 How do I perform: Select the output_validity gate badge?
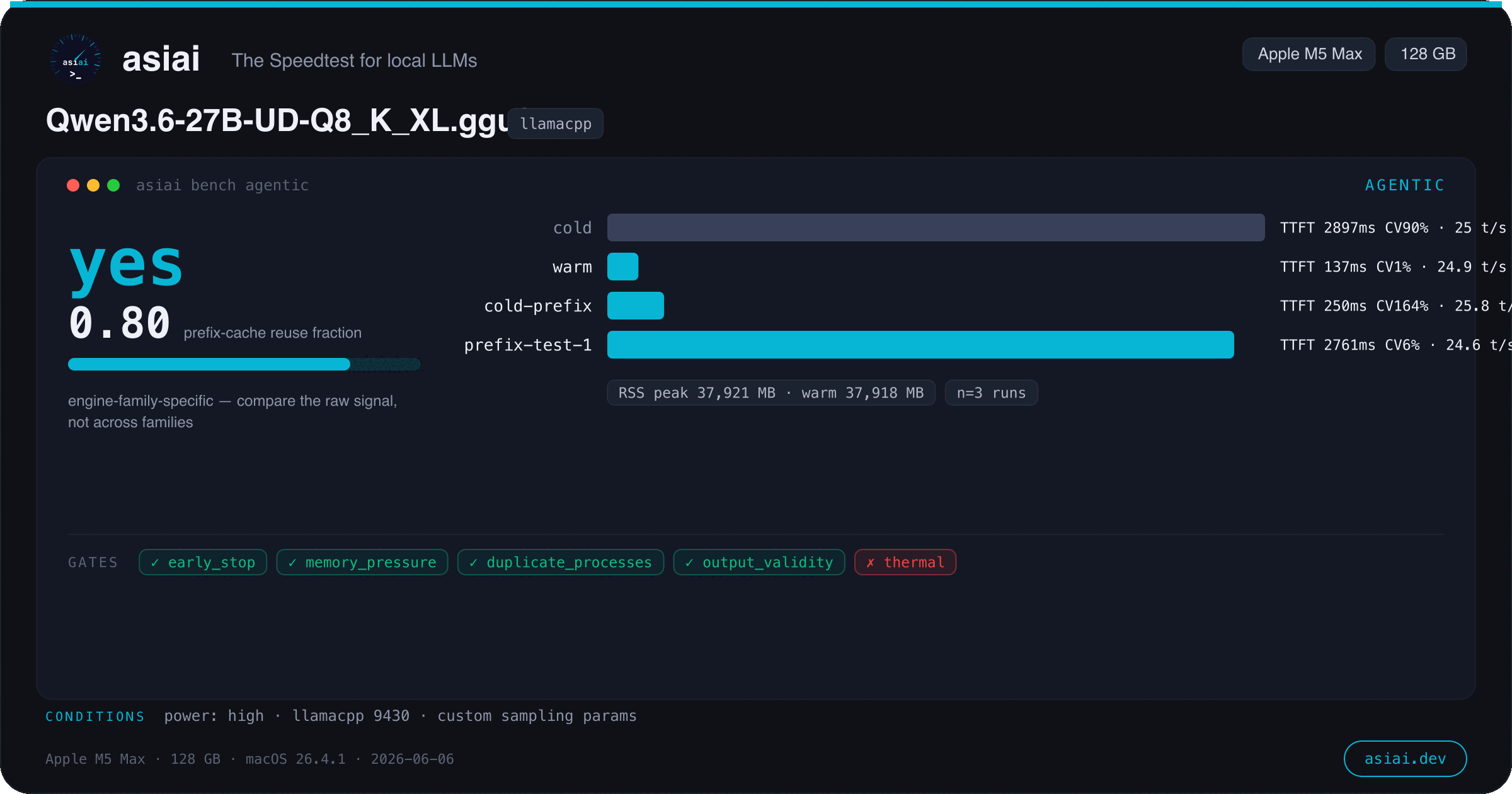(759, 562)
